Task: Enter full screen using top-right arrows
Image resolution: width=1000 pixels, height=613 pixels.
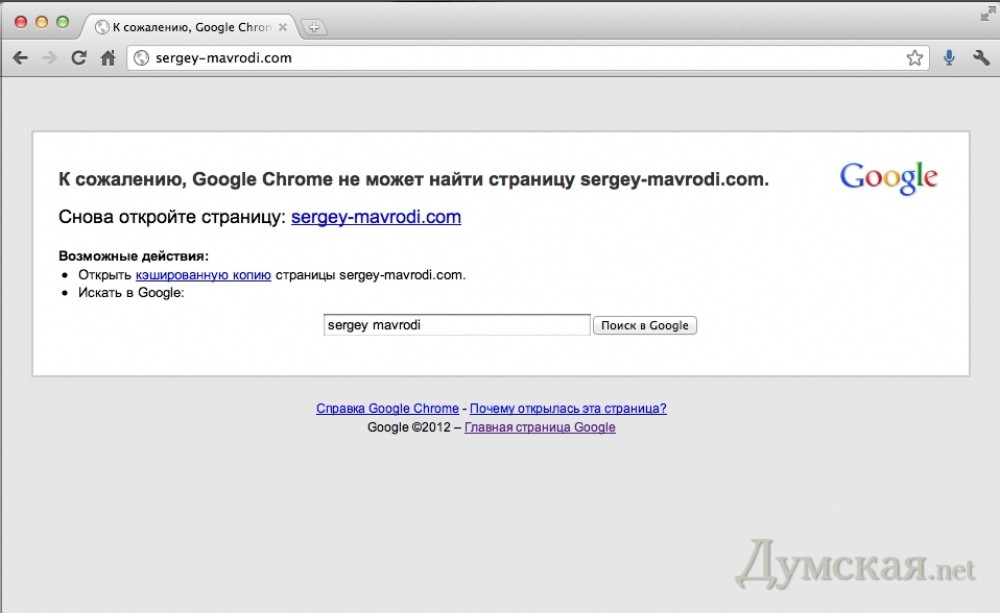Action: [x=988, y=13]
